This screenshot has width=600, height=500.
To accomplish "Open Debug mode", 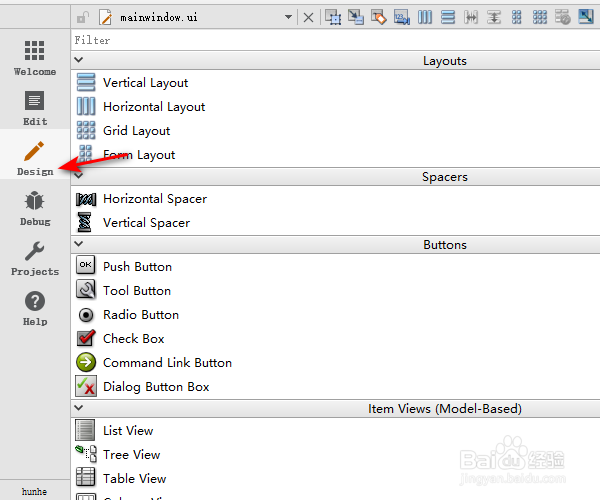I will (35, 208).
